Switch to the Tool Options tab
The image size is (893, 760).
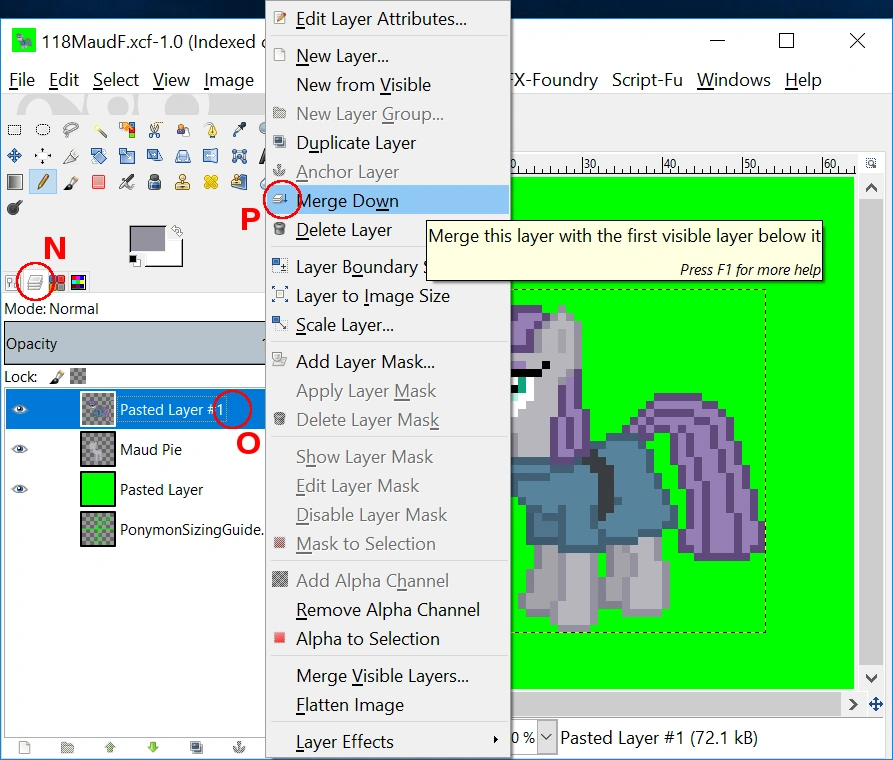point(11,282)
